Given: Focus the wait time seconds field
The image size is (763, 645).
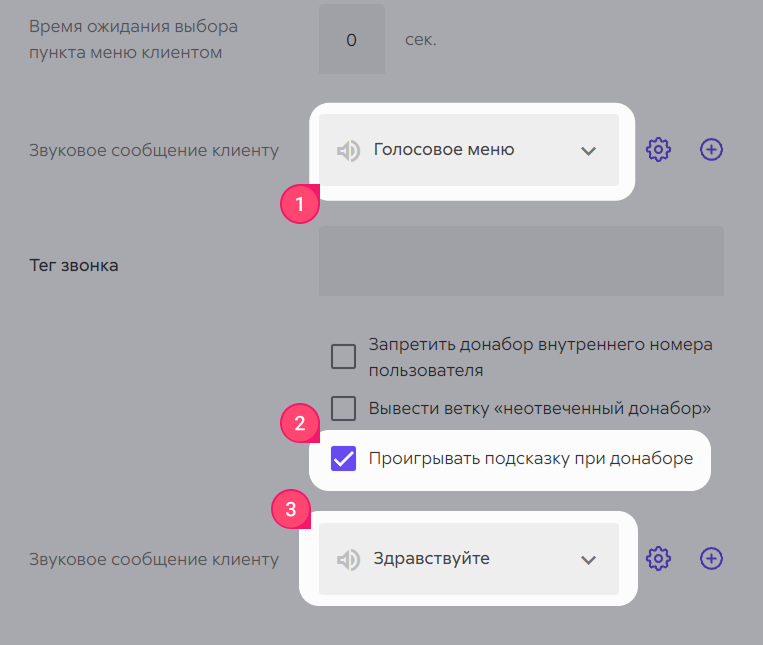Looking at the screenshot, I should tap(352, 39).
